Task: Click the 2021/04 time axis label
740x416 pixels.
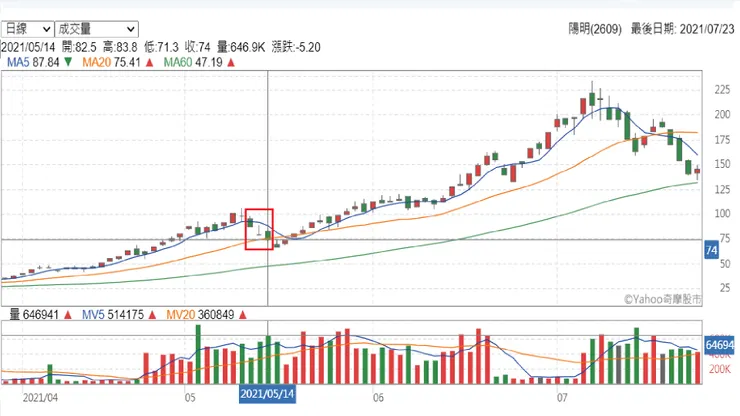Action: (40, 398)
